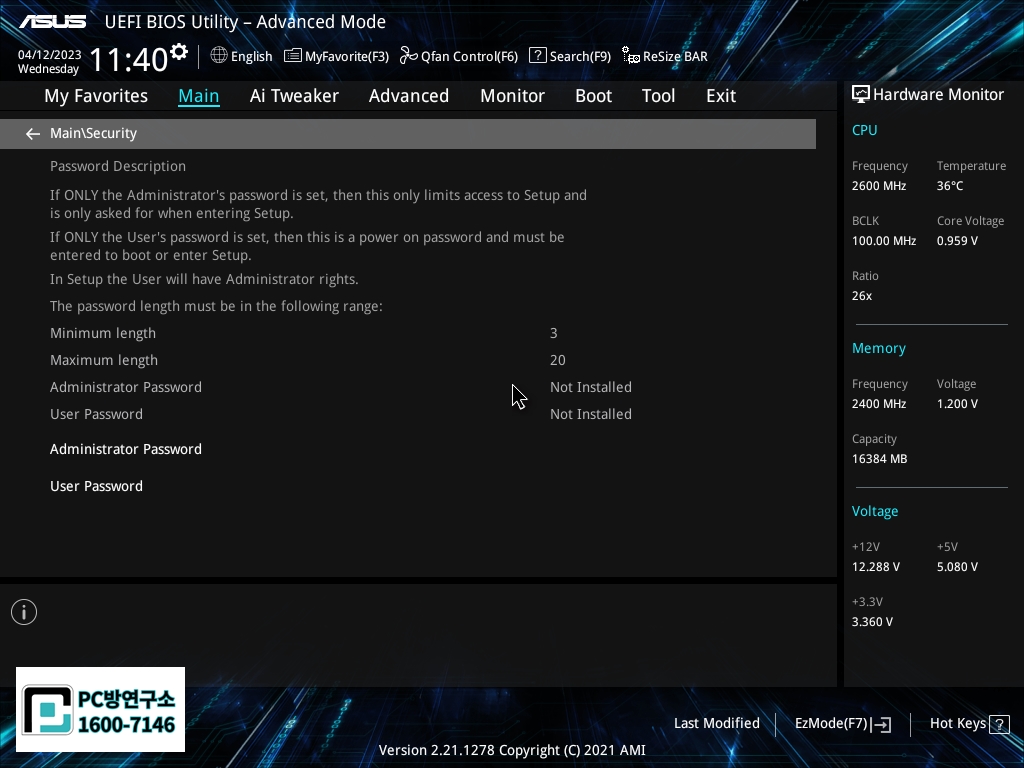Set the Administrator Password option

[125, 449]
